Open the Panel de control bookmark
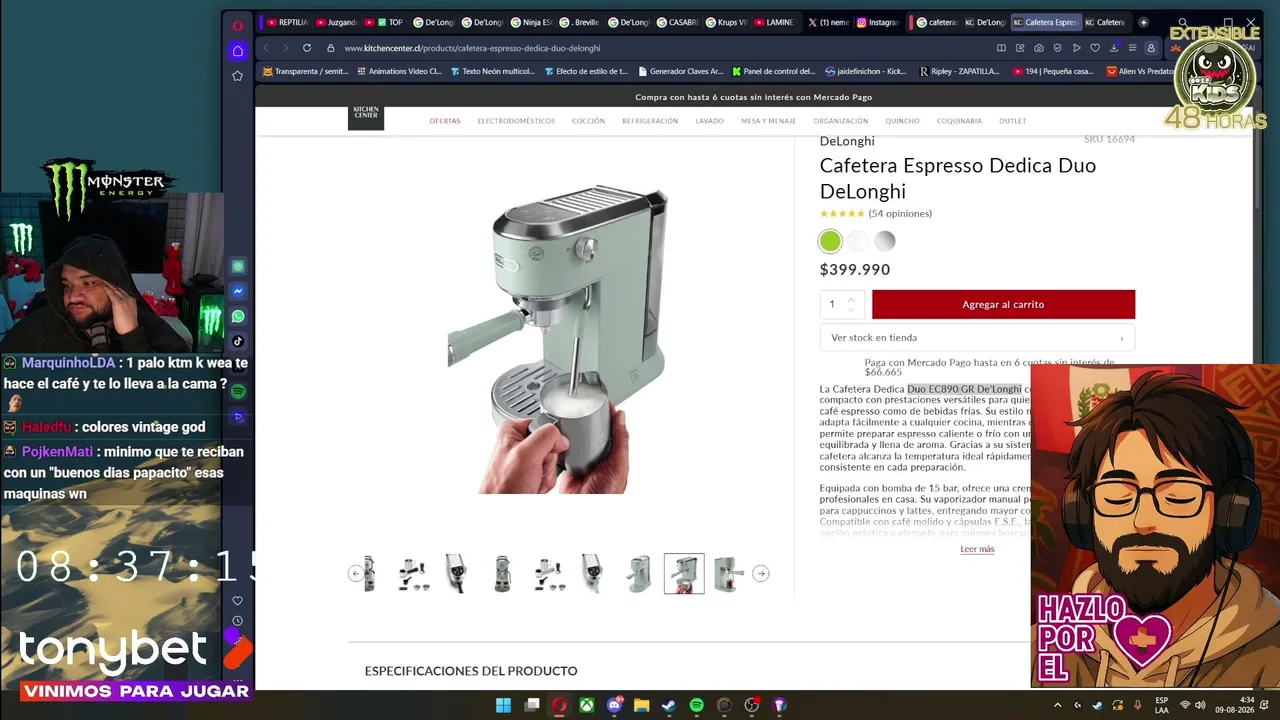Screen dimensions: 1280x720 pos(774,72)
